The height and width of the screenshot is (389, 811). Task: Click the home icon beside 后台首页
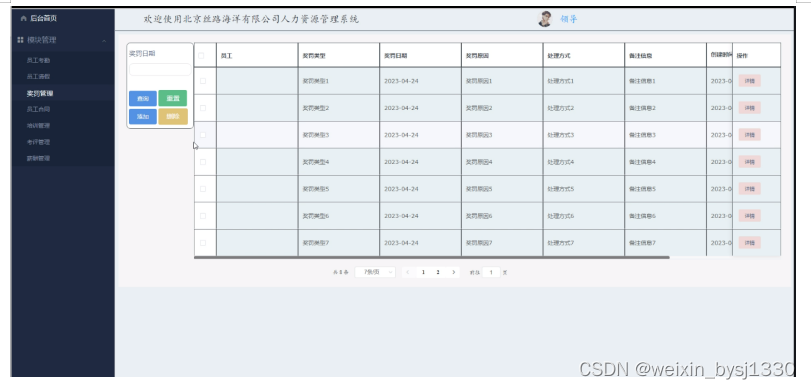[x=23, y=19]
